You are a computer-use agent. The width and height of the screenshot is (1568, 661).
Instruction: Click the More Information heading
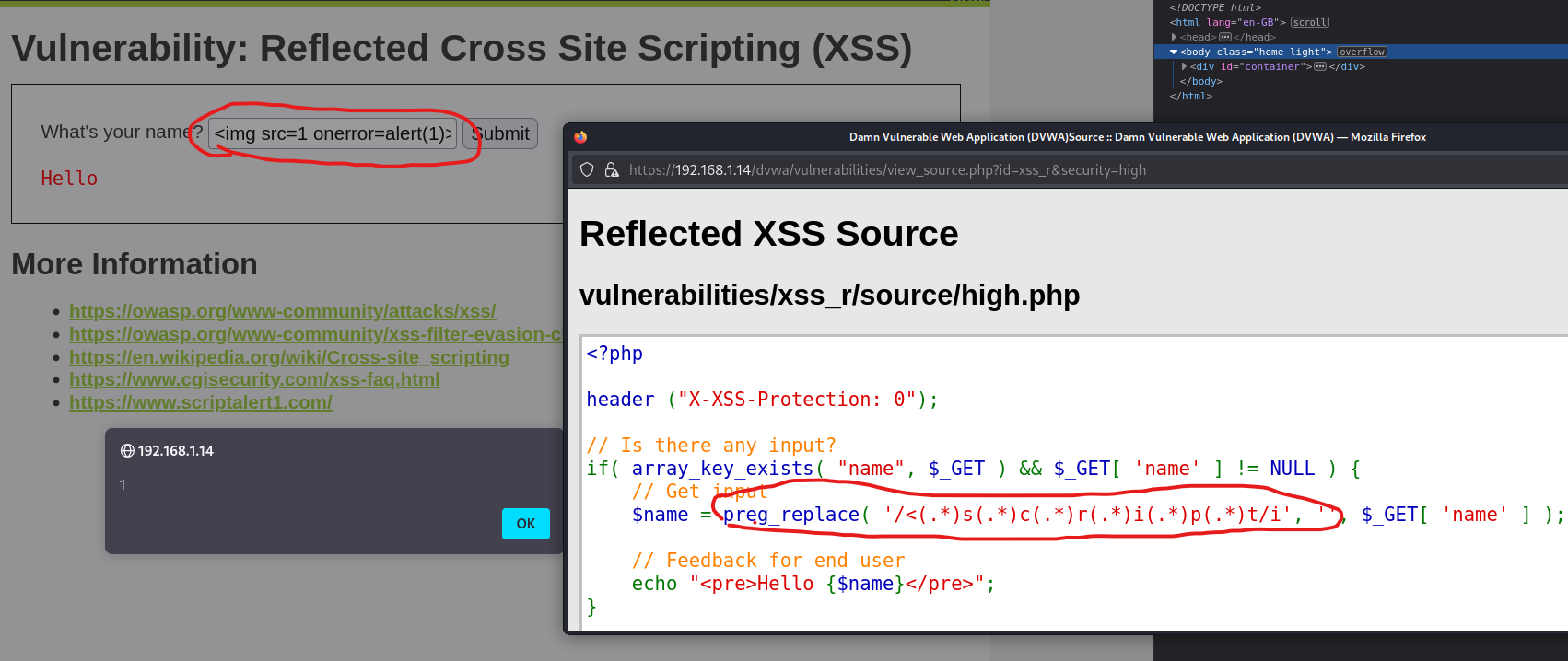click(x=135, y=264)
